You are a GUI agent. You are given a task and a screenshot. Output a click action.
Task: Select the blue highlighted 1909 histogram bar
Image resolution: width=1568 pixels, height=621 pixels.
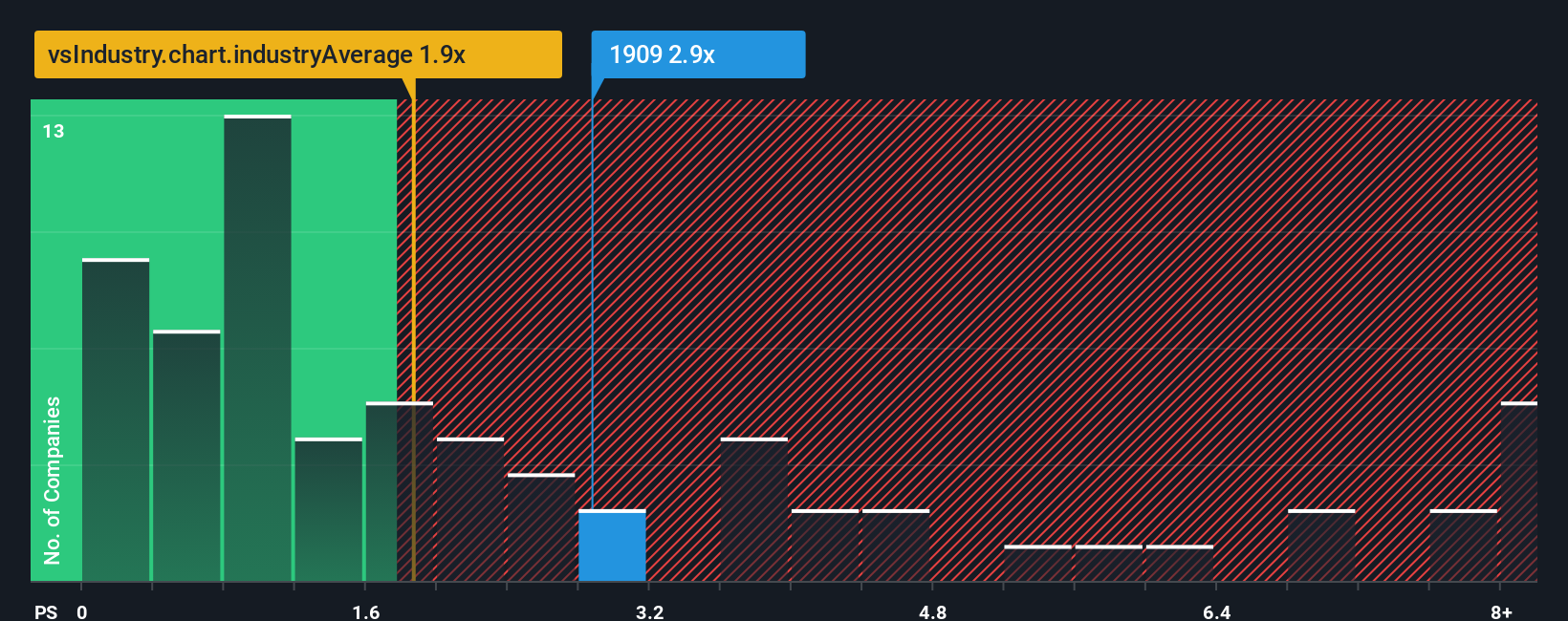(612, 546)
